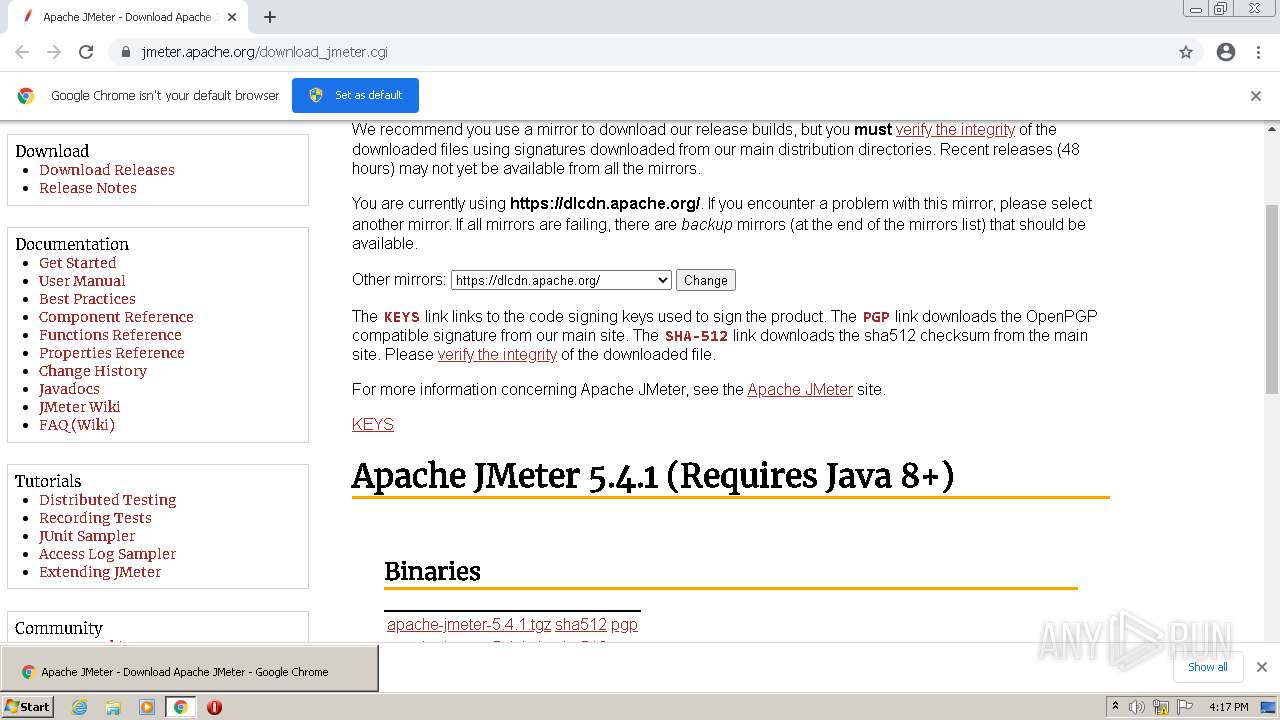The width and height of the screenshot is (1280, 720).
Task: Close the Apache JMeter tab
Action: point(232,17)
